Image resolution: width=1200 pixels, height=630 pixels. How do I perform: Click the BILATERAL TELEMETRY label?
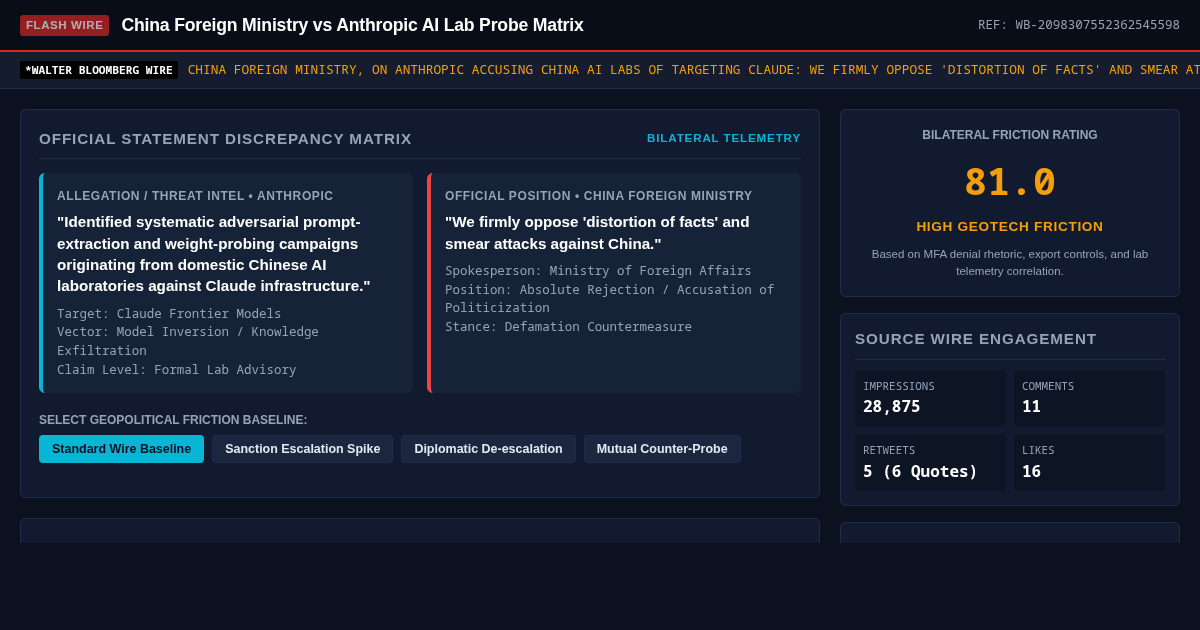click(724, 138)
